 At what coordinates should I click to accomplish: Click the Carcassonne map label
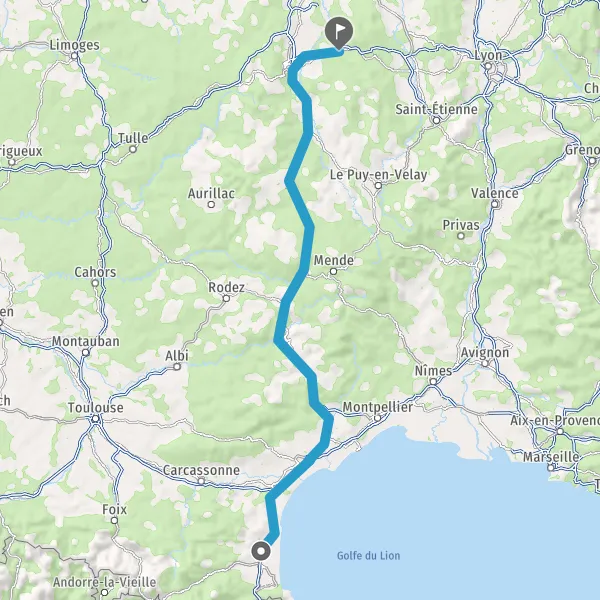coord(201,470)
